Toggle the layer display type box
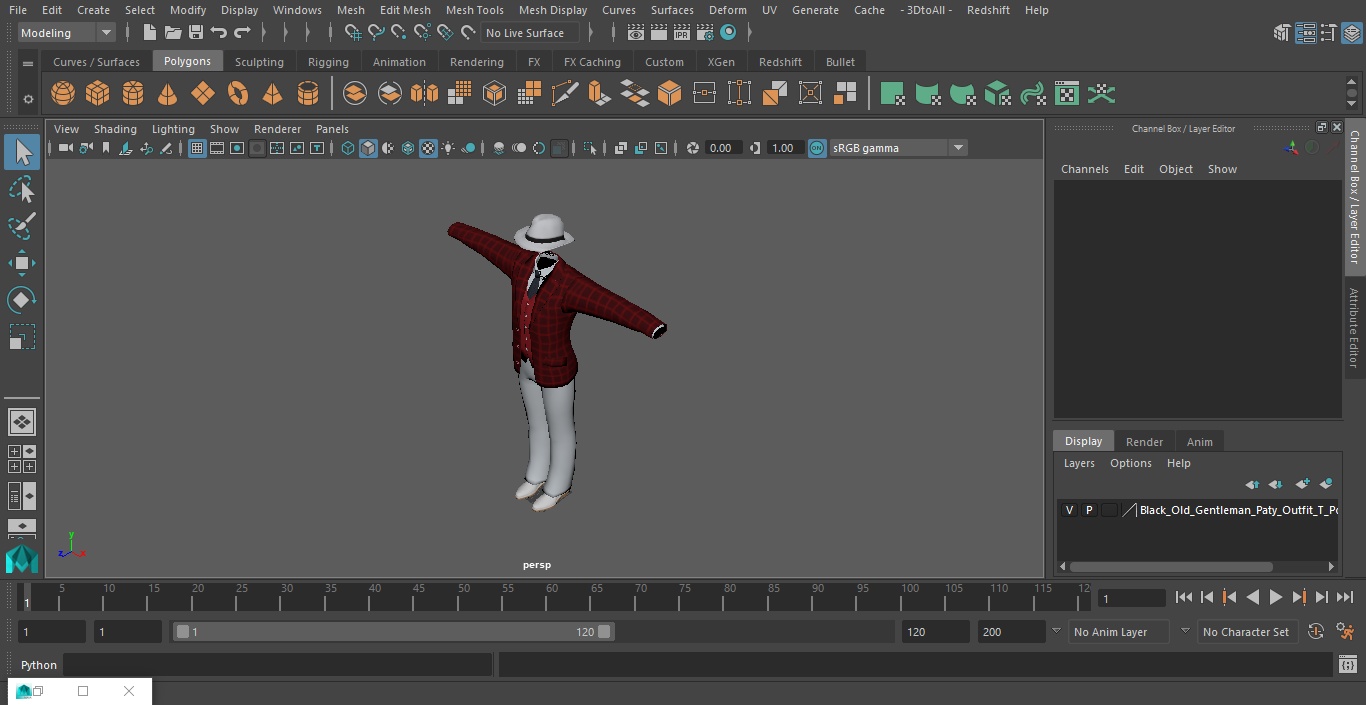 tap(1109, 510)
